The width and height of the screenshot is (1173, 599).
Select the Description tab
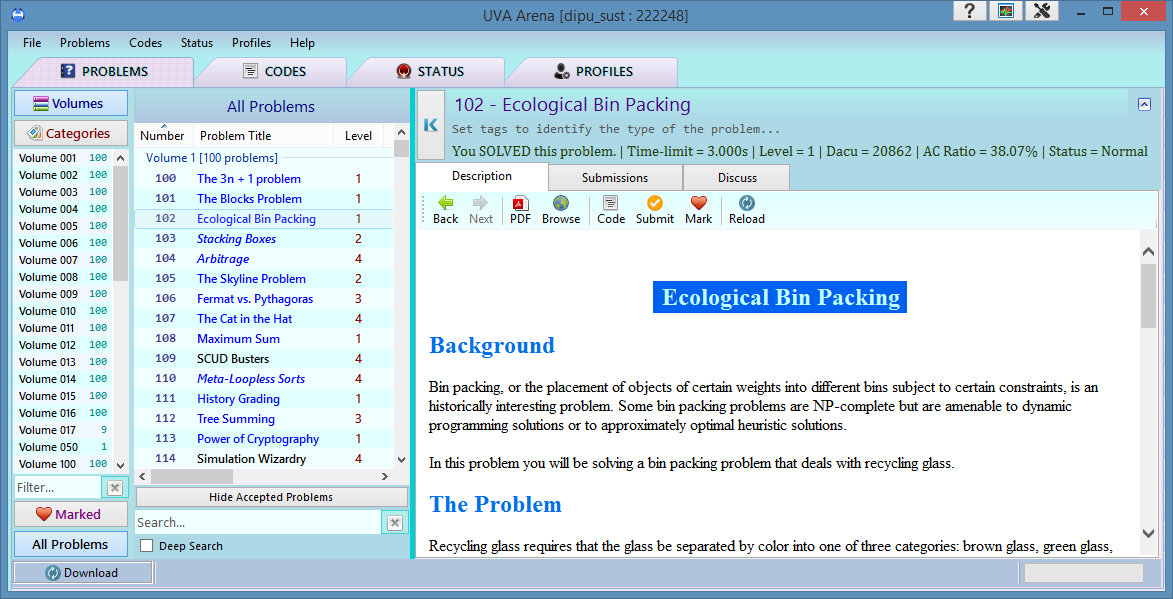482,176
